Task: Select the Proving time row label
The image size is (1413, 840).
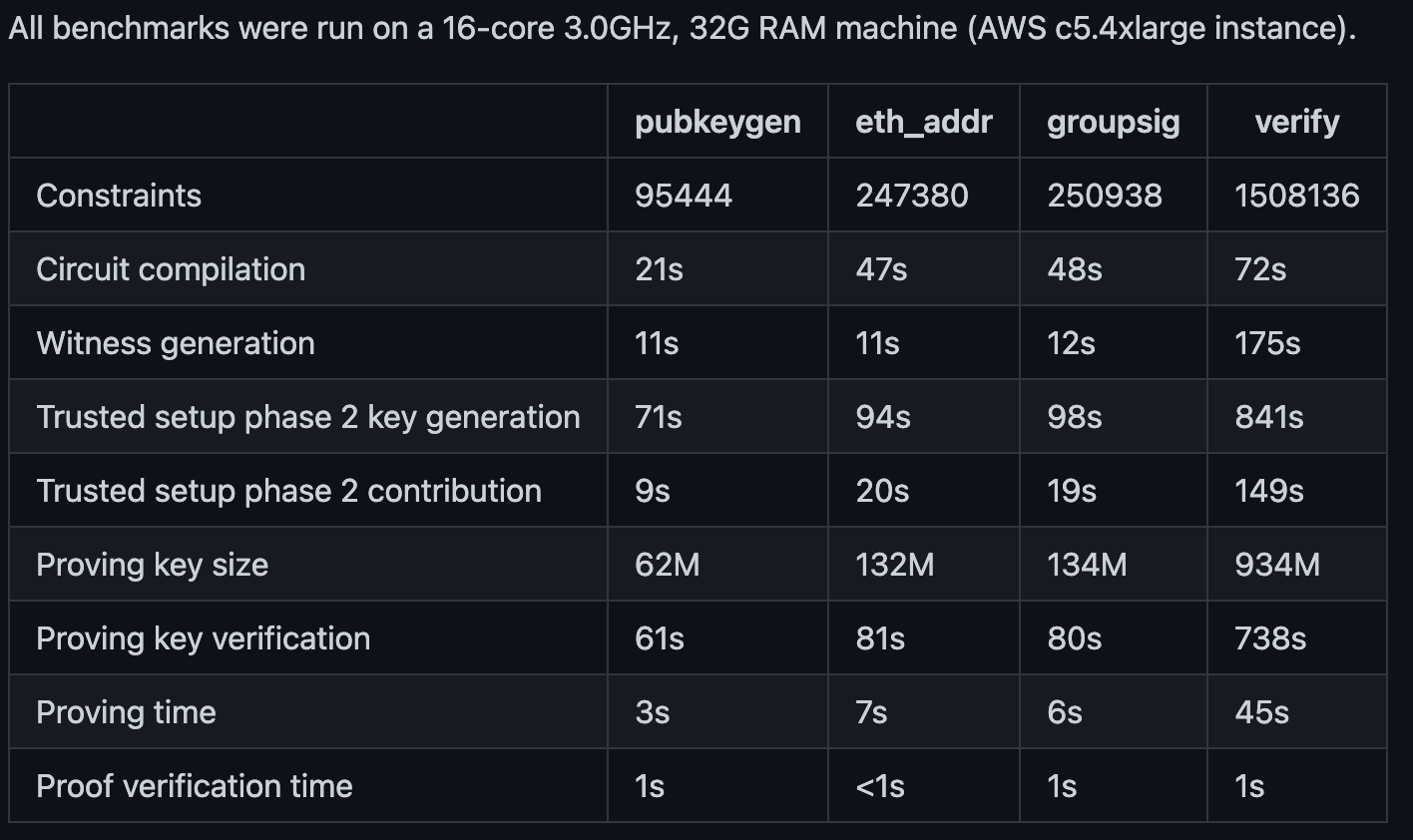Action: pyautogui.click(x=126, y=712)
